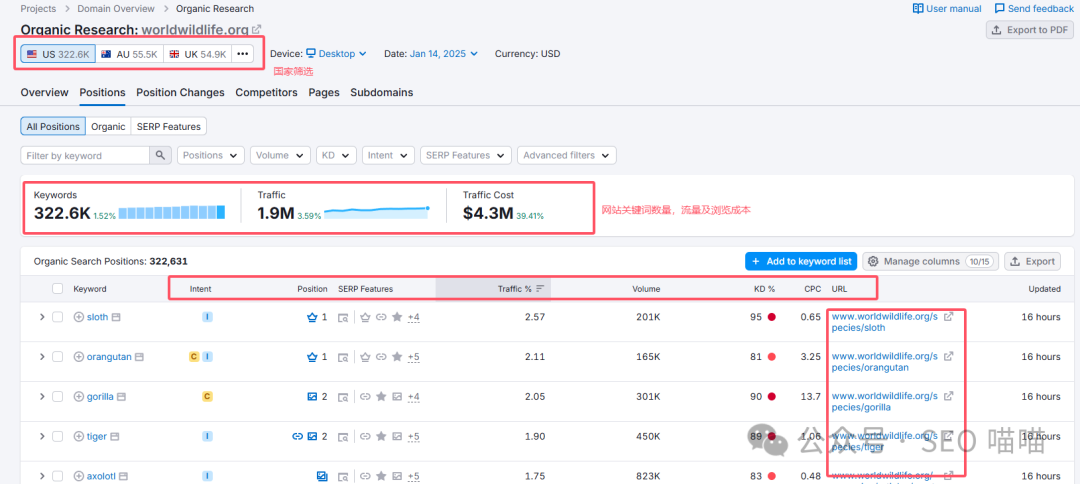Open the Advanced filters dropdown
This screenshot has height=484, width=1080.
coord(567,156)
